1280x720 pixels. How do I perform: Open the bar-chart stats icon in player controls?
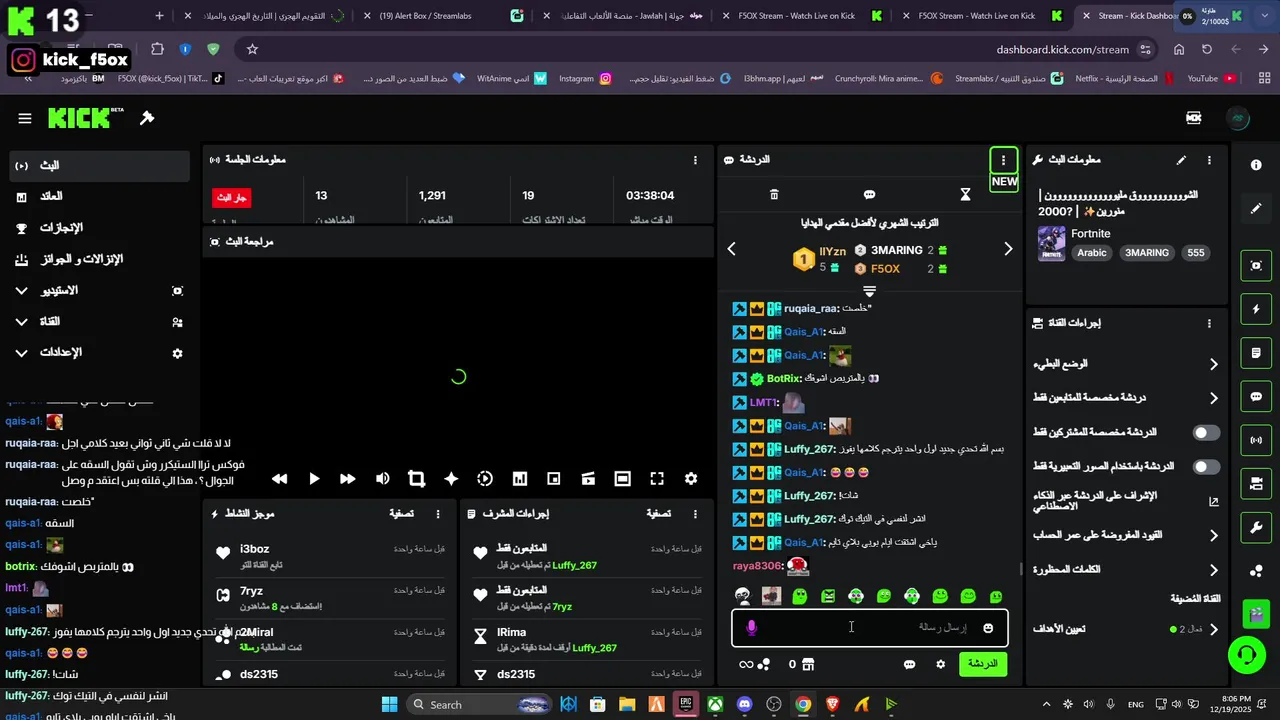(520, 479)
